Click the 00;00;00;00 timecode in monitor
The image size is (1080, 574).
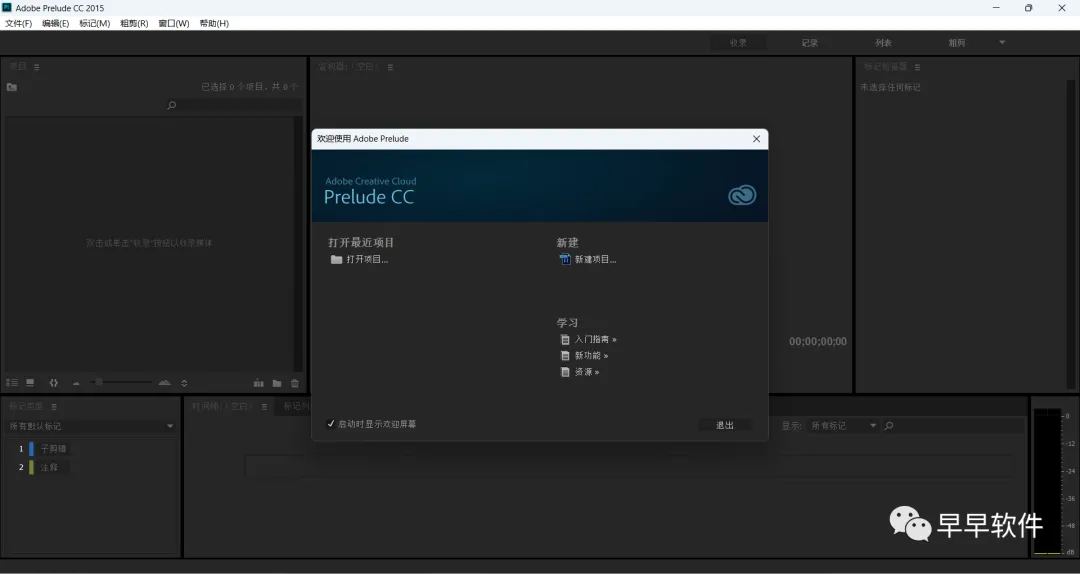click(x=818, y=342)
